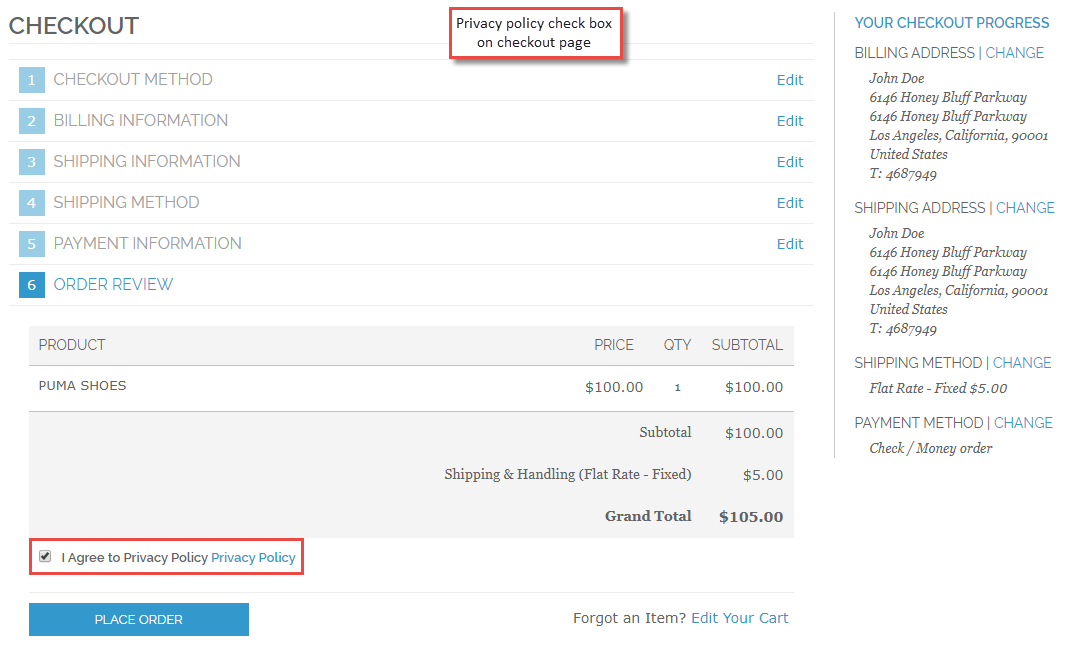The width and height of the screenshot is (1070, 648).
Task: Click the step 4 number badge
Action: pos(31,203)
